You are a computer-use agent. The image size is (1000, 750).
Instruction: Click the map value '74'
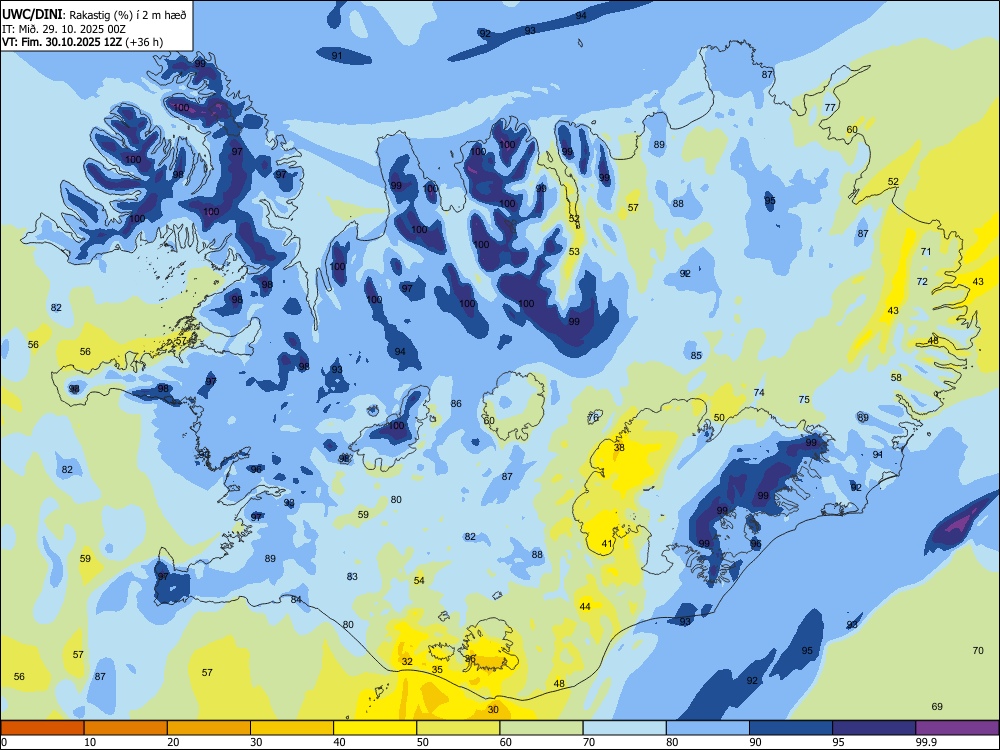click(759, 392)
